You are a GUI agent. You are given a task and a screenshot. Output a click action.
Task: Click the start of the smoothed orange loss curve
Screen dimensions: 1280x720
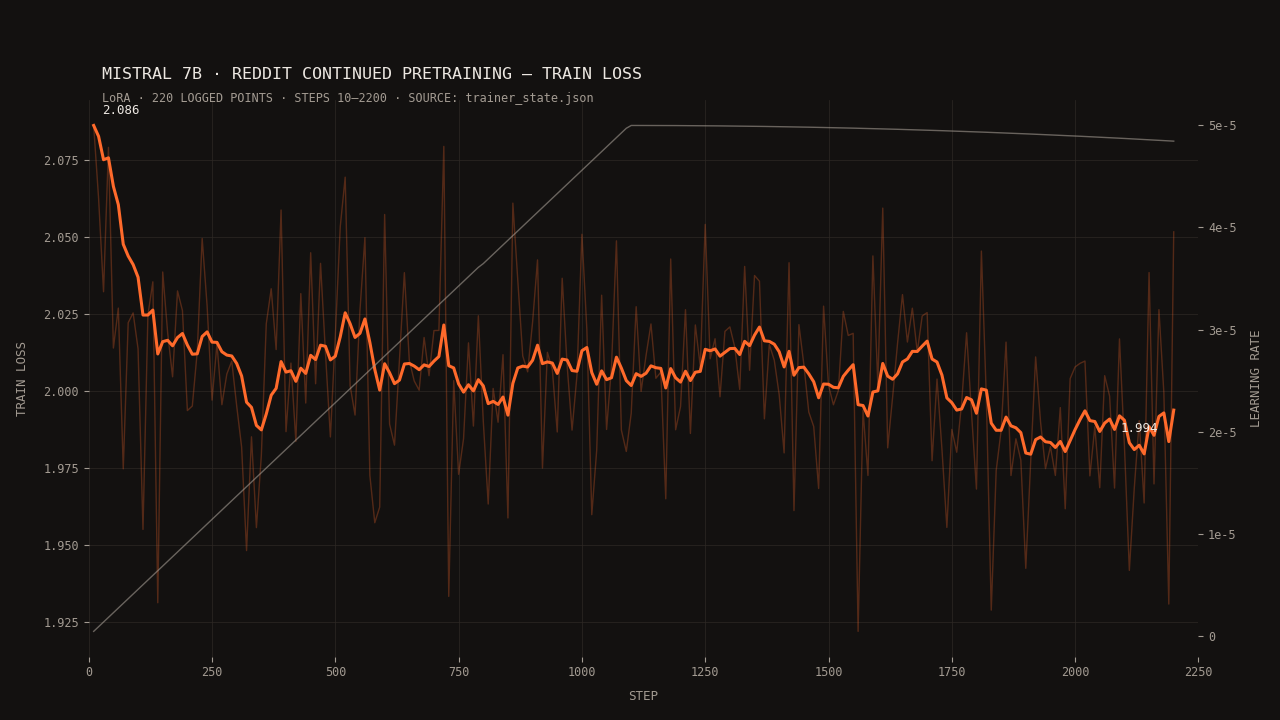94,126
